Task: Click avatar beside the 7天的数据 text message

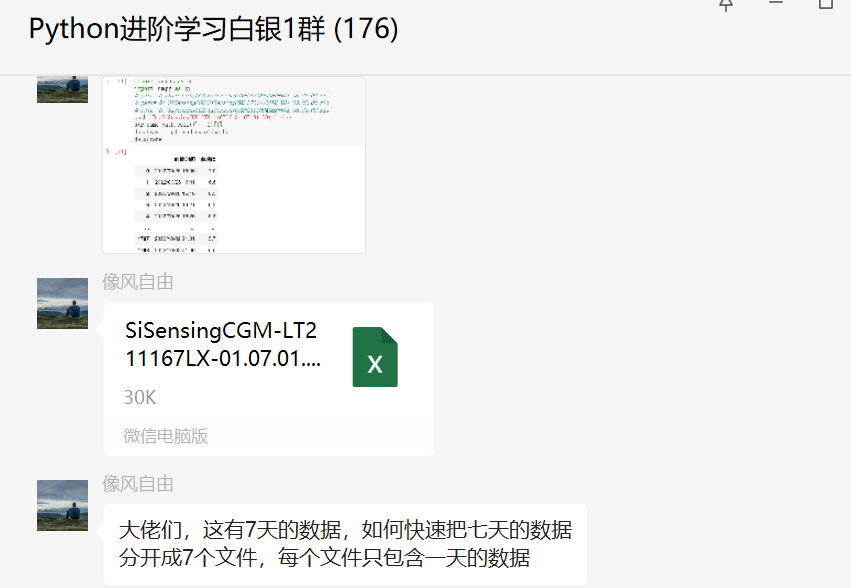Action: [62, 505]
